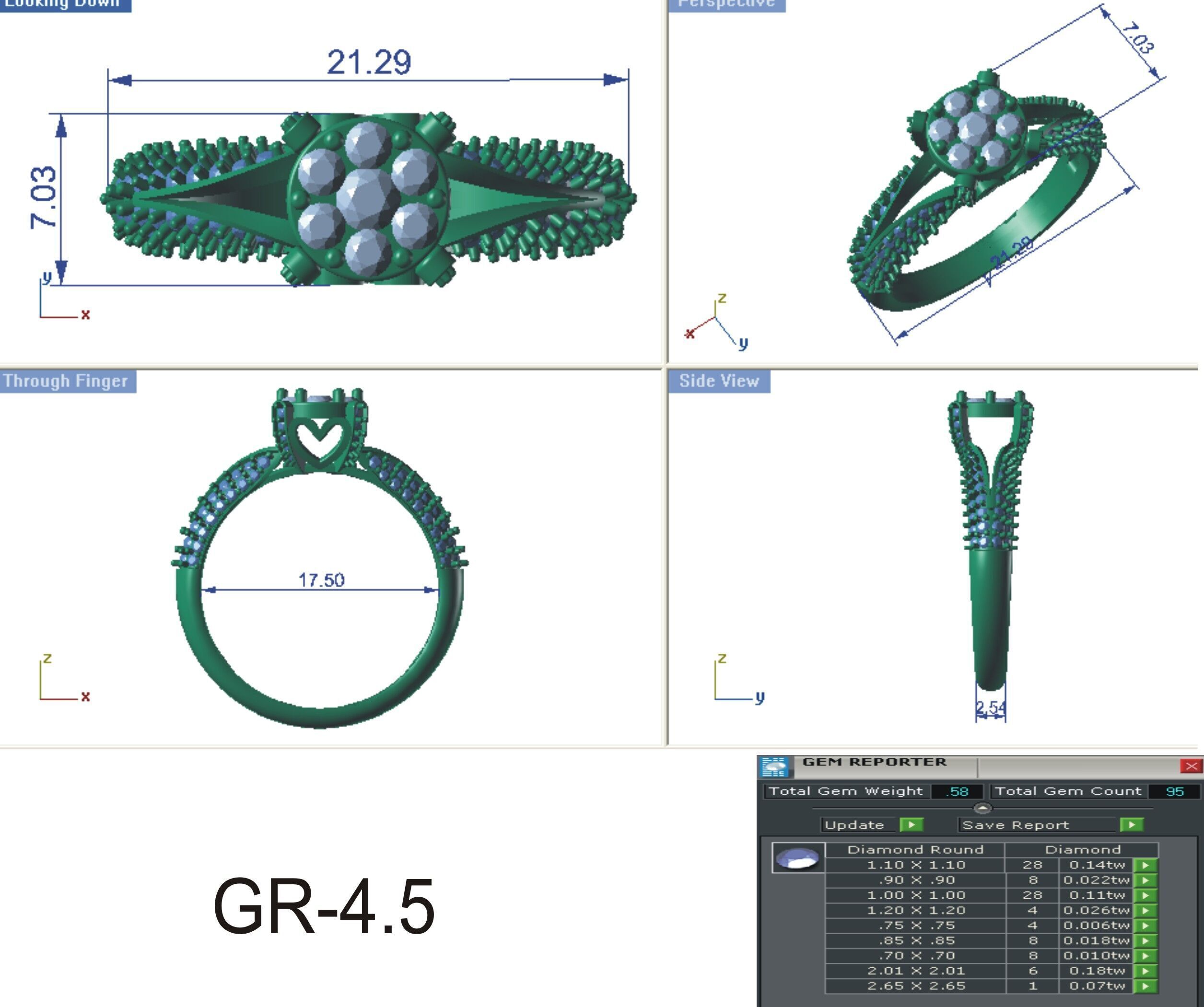Activate the Perspective viewport title
Viewport: 1204px width, 1007px height.
pyautogui.click(x=726, y=5)
